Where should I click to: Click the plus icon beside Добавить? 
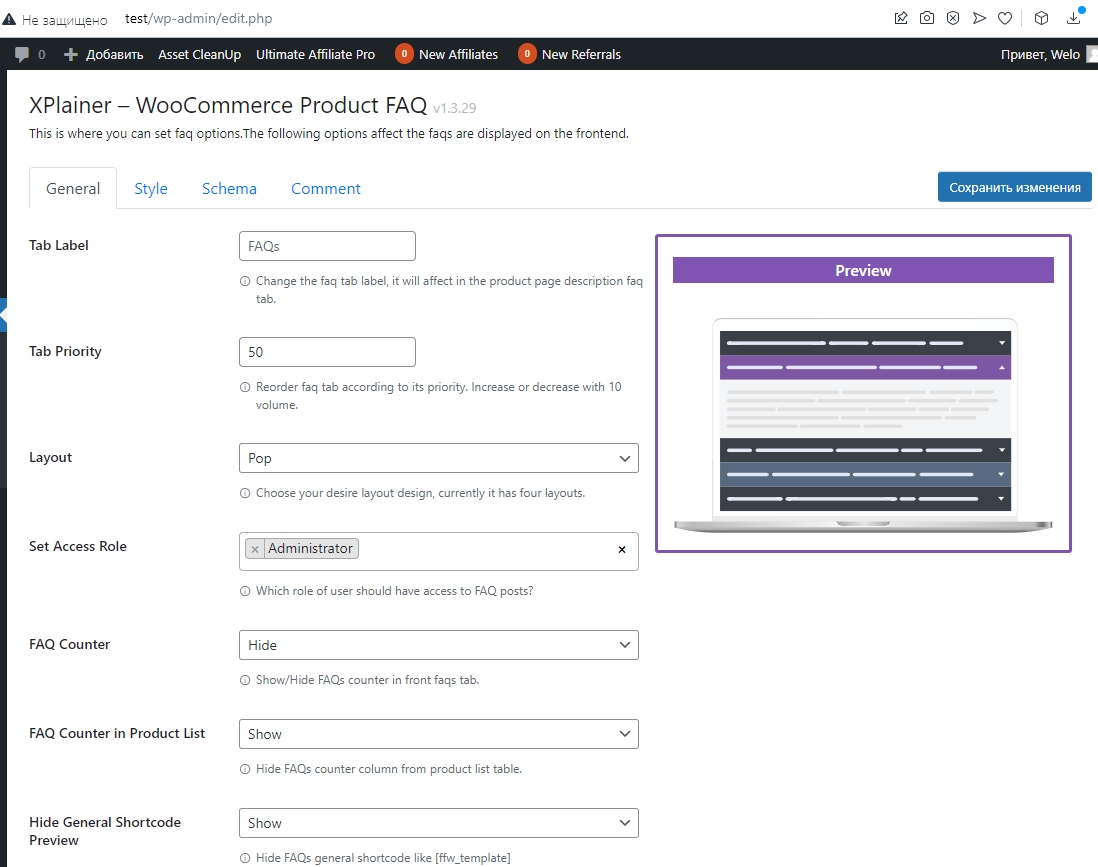tap(70, 55)
